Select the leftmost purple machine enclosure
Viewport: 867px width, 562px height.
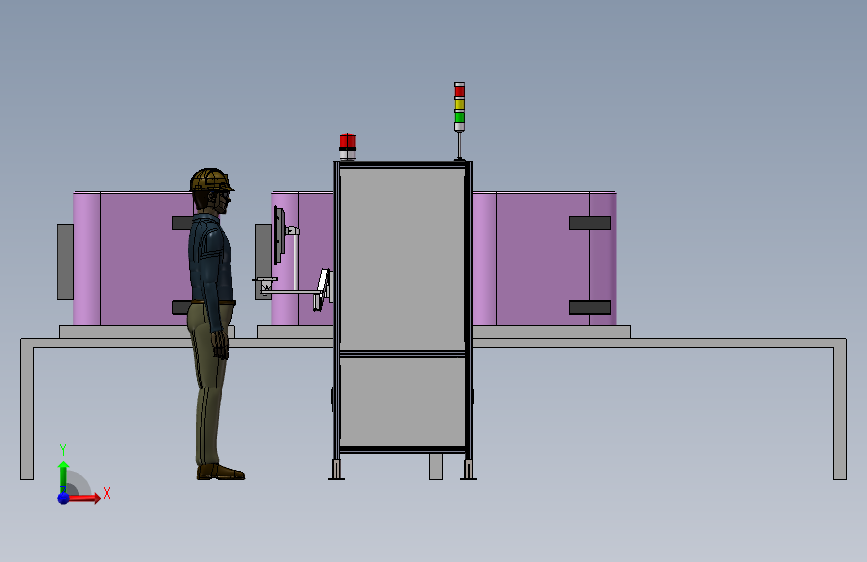click(133, 258)
